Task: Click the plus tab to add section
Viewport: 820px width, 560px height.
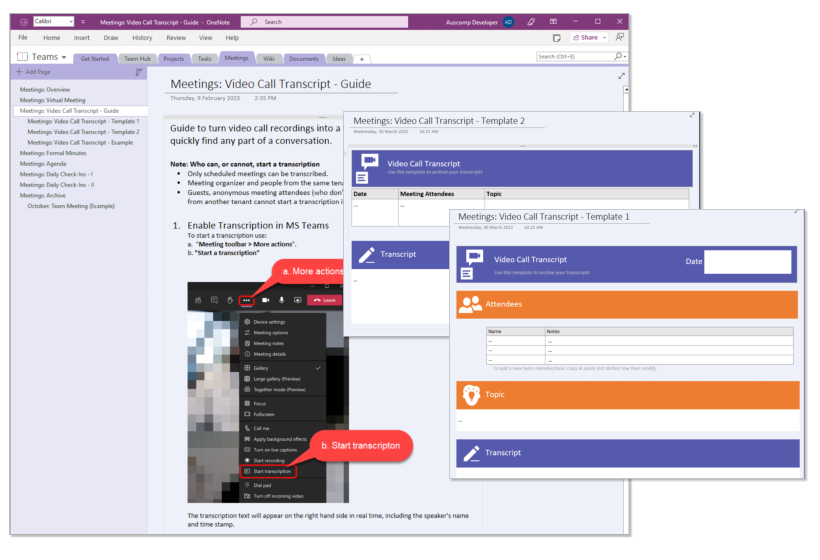Action: click(362, 59)
